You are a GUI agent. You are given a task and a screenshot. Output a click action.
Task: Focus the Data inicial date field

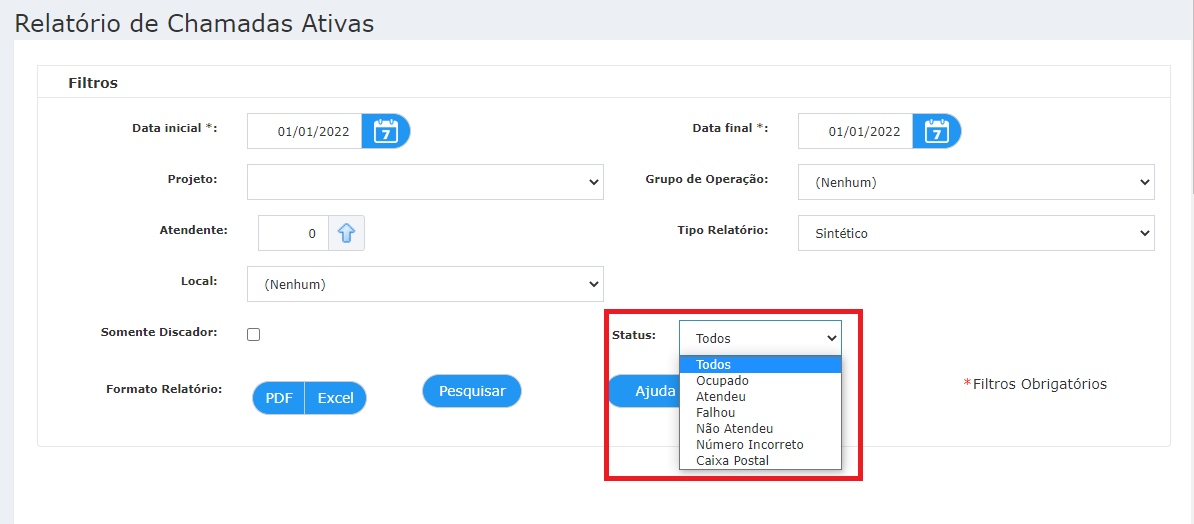tap(305, 132)
